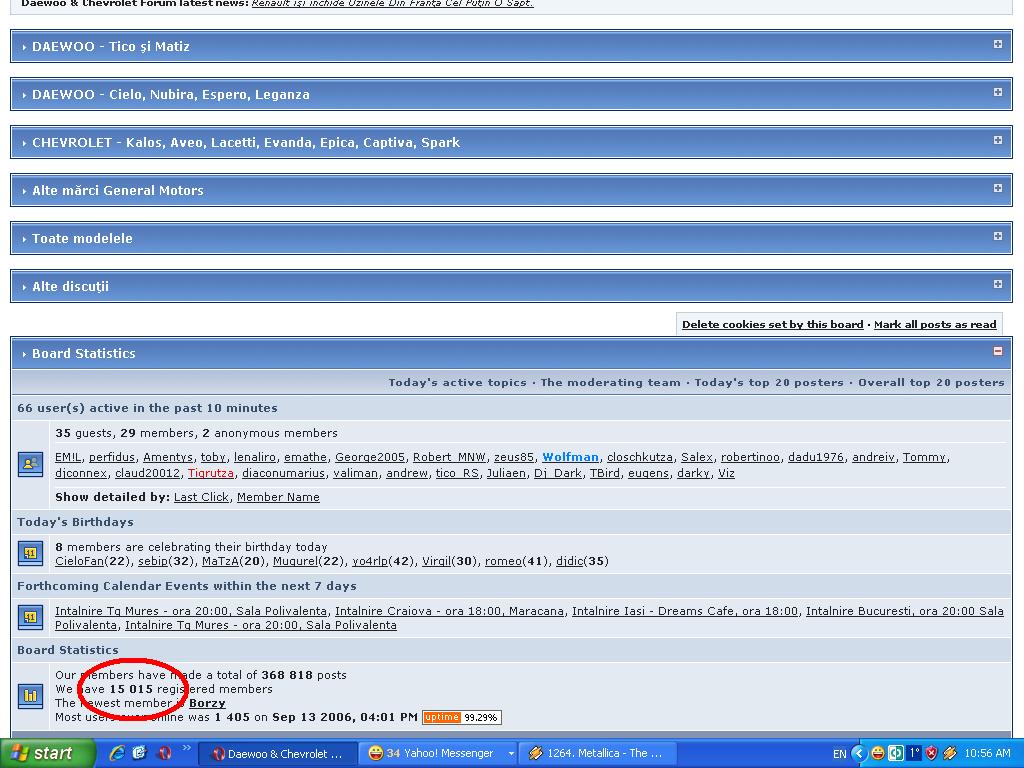
Task: Expand the Alte discuții category
Action: (x=997, y=284)
